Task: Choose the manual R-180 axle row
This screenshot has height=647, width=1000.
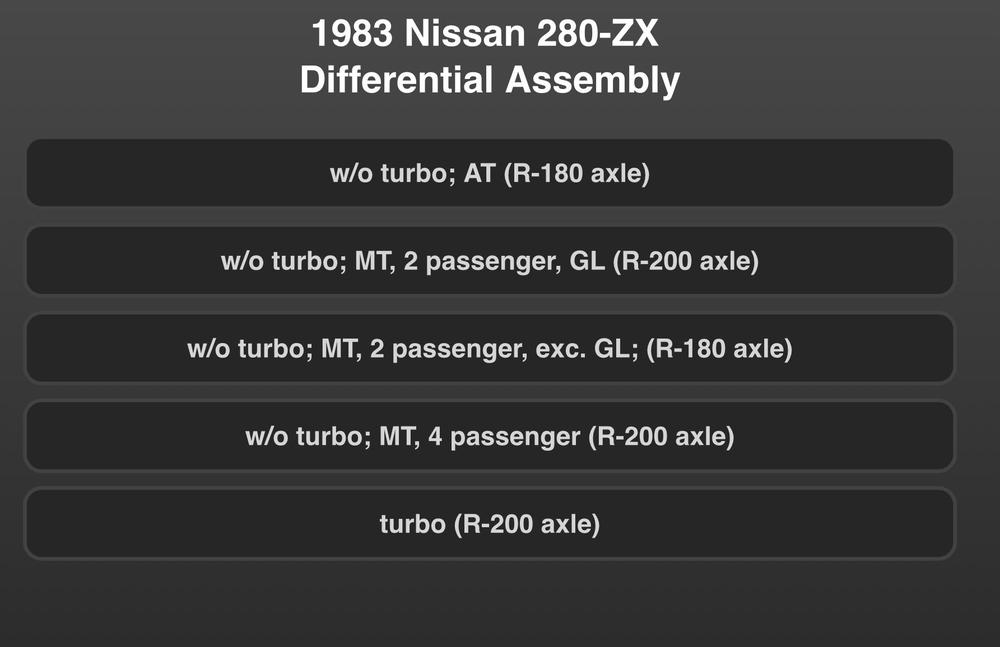Action: pos(490,348)
